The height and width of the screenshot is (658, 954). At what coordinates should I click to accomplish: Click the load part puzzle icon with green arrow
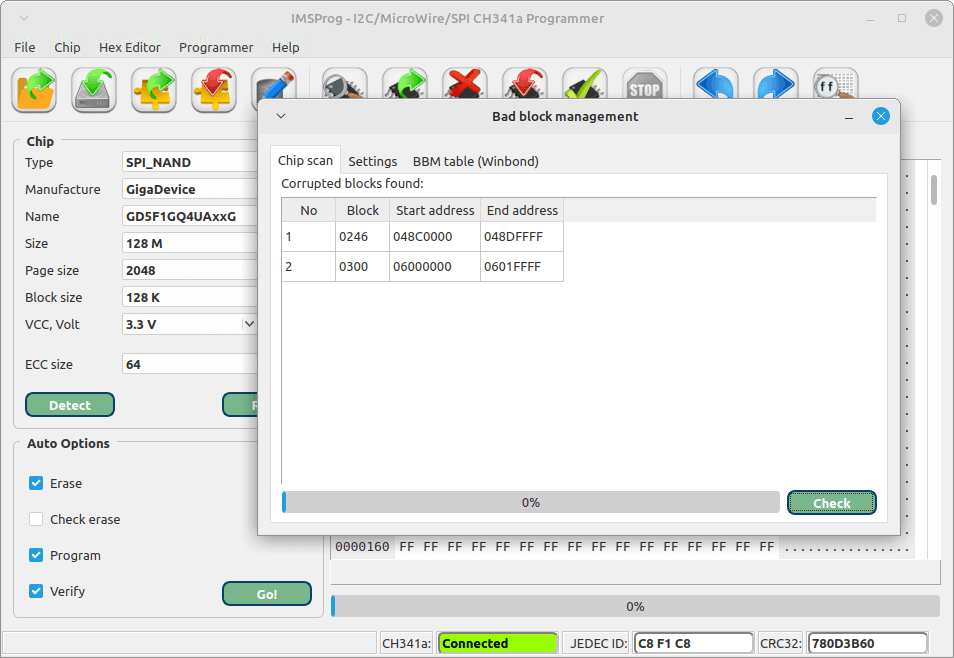point(154,90)
